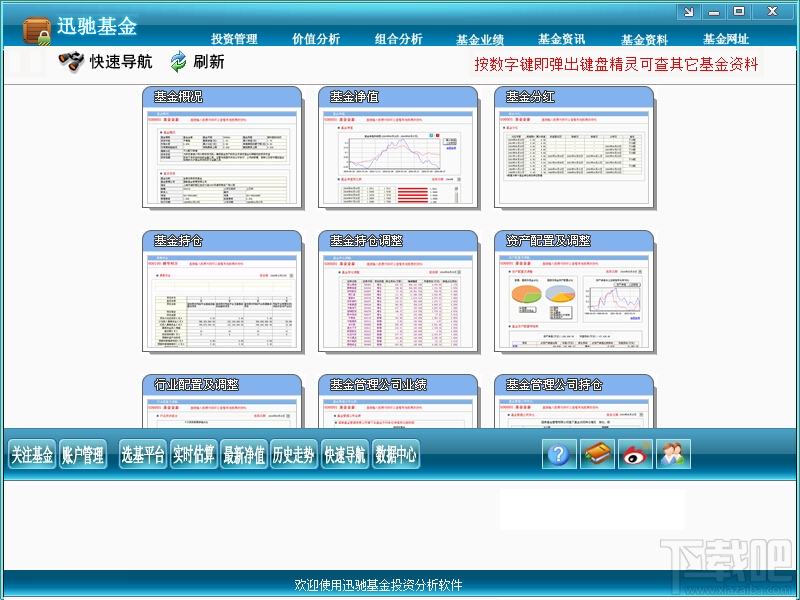This screenshot has height=600, width=800.
Task: Open the books manual icon
Action: coord(597,454)
